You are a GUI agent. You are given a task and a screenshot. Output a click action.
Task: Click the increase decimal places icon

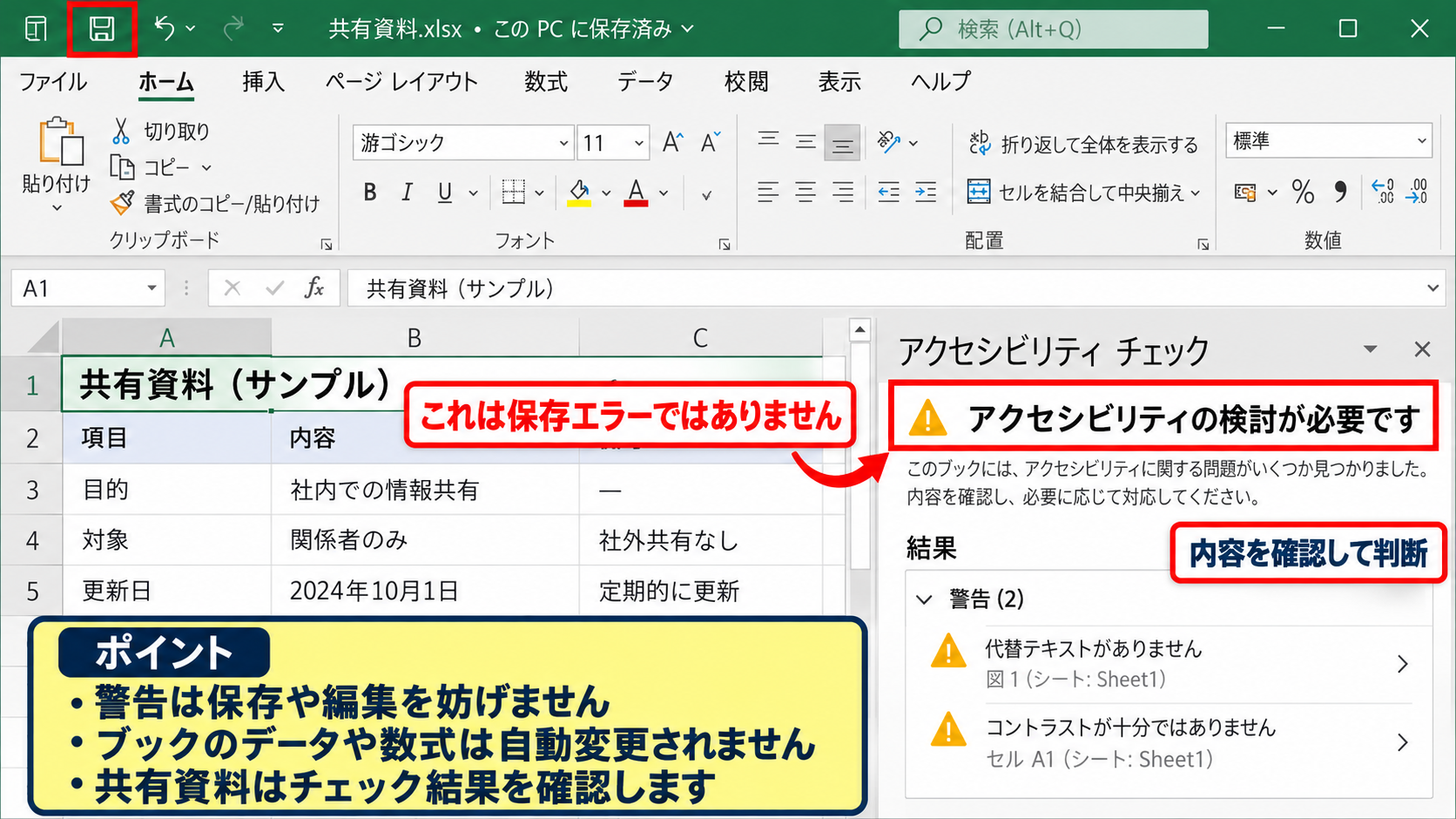coord(1382,192)
